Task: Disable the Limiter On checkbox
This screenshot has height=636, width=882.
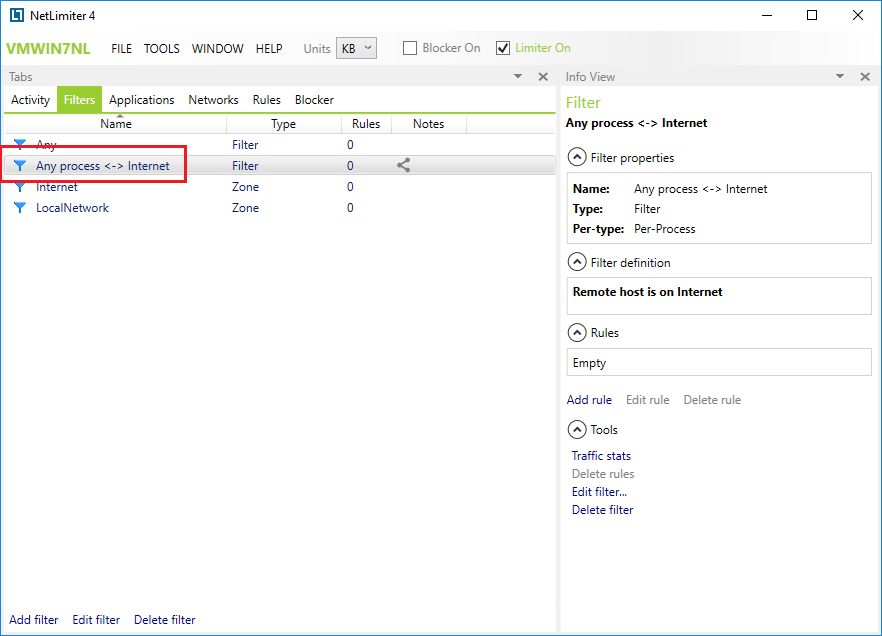Action: 503,48
